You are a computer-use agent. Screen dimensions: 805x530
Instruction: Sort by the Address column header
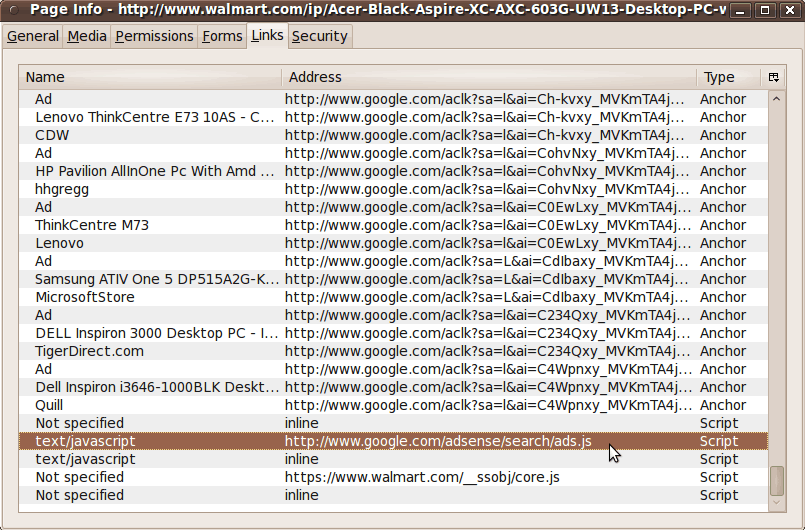(489, 77)
